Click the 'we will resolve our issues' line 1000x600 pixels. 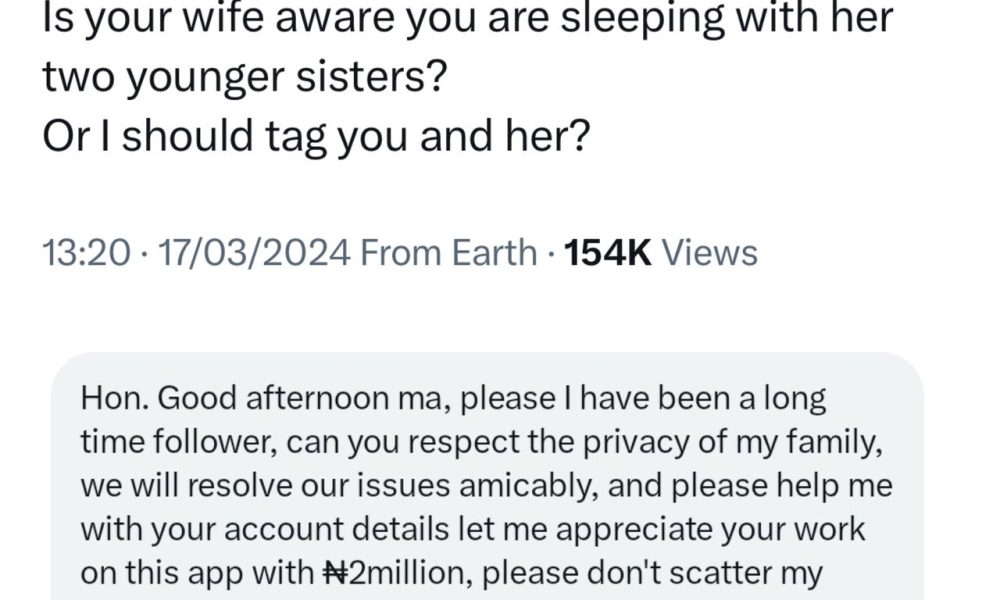[x=487, y=486]
